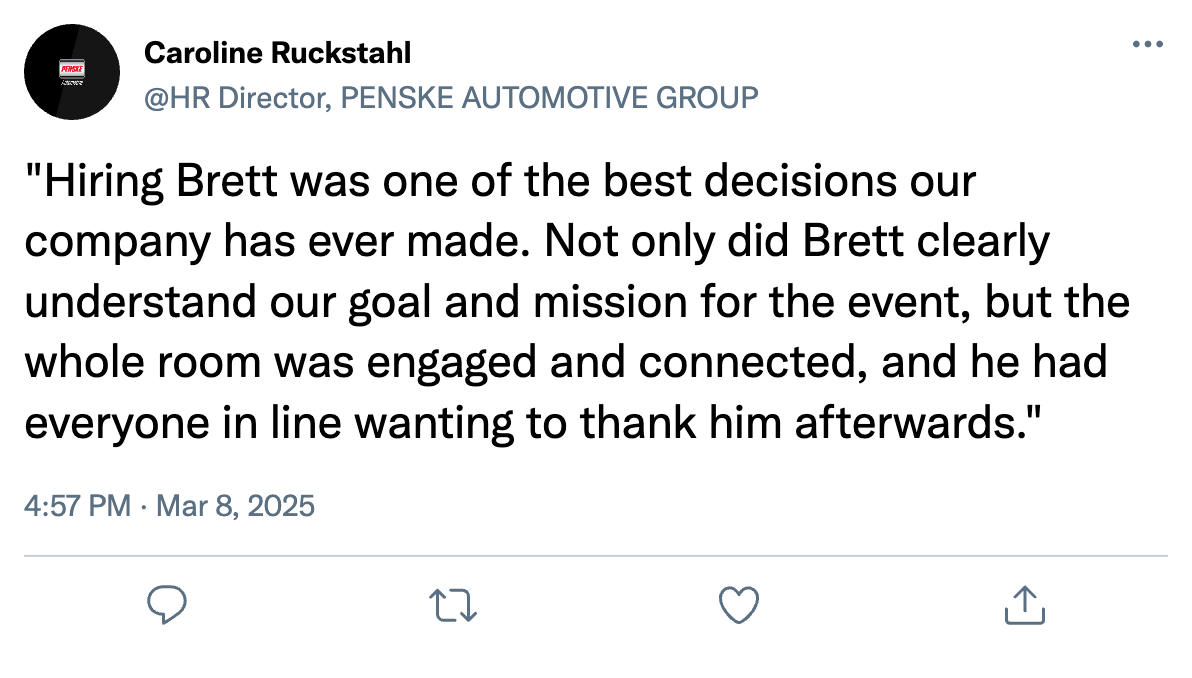Open the share upload icon
Viewport: 1192px width, 678px height.
(x=1024, y=605)
